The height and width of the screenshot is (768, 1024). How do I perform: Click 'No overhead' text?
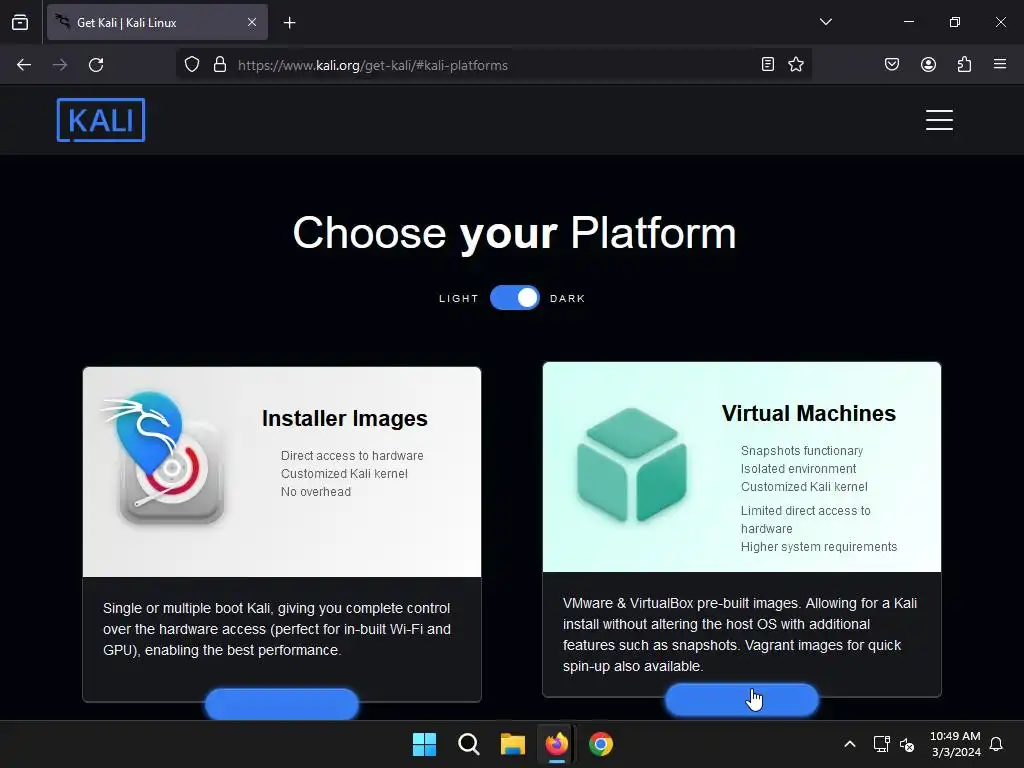[x=316, y=491]
